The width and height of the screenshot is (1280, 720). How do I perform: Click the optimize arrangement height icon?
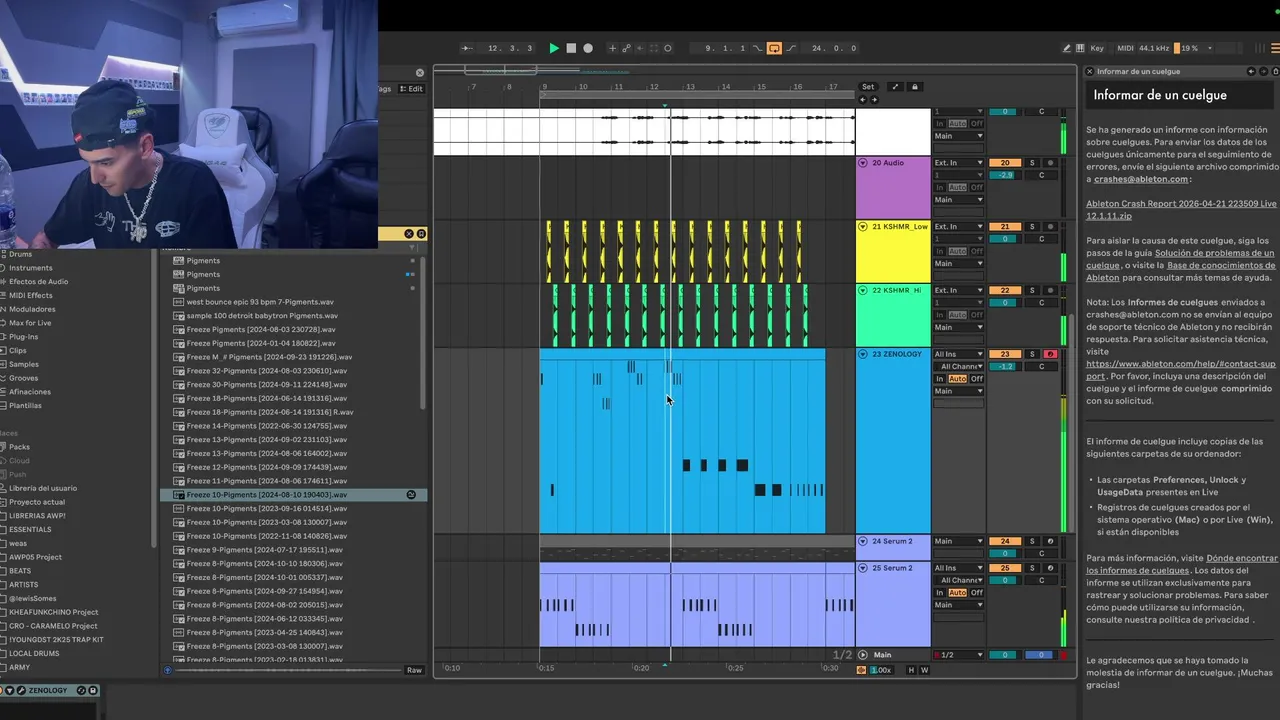click(895, 87)
